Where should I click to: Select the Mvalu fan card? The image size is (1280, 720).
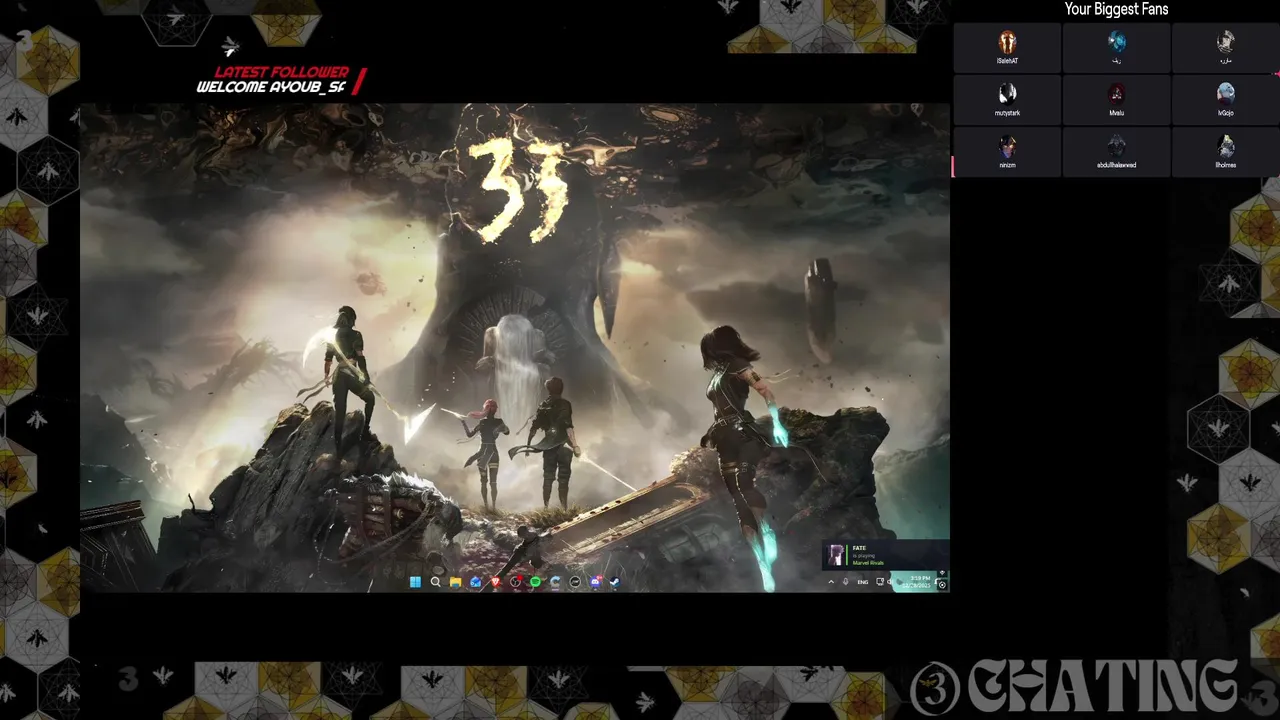(x=1116, y=99)
